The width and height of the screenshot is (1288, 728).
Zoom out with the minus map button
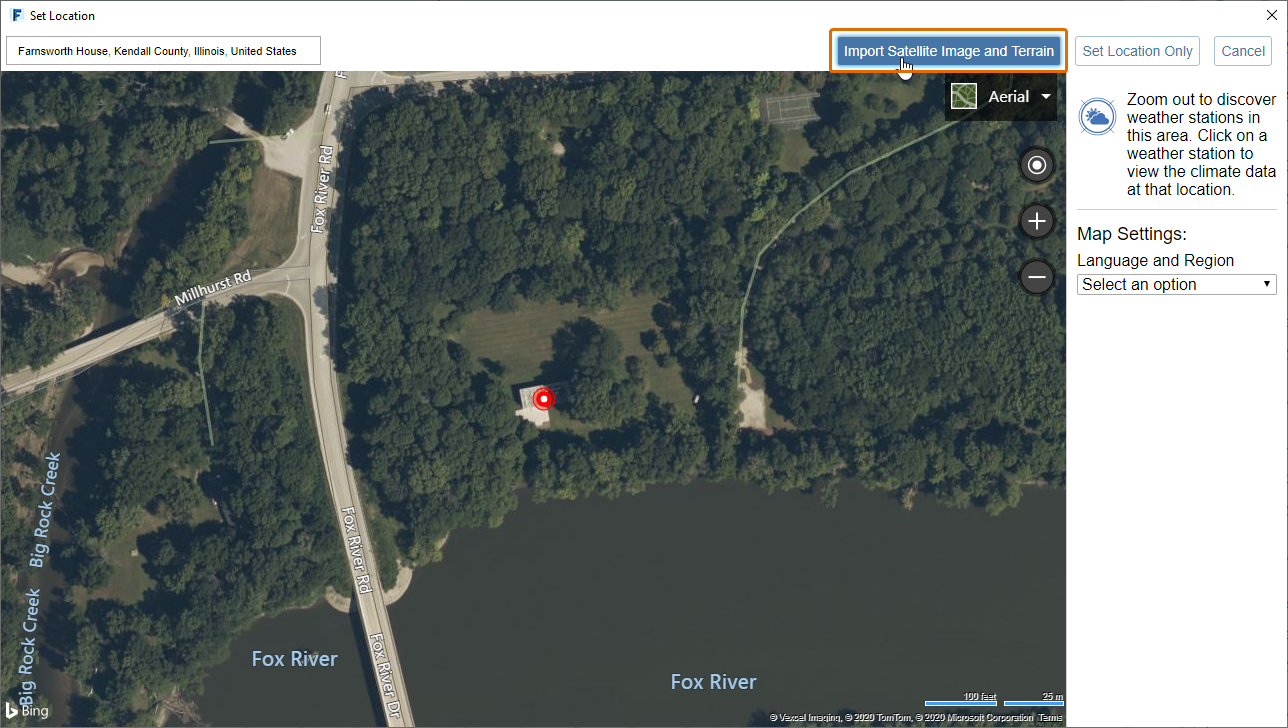point(1037,277)
